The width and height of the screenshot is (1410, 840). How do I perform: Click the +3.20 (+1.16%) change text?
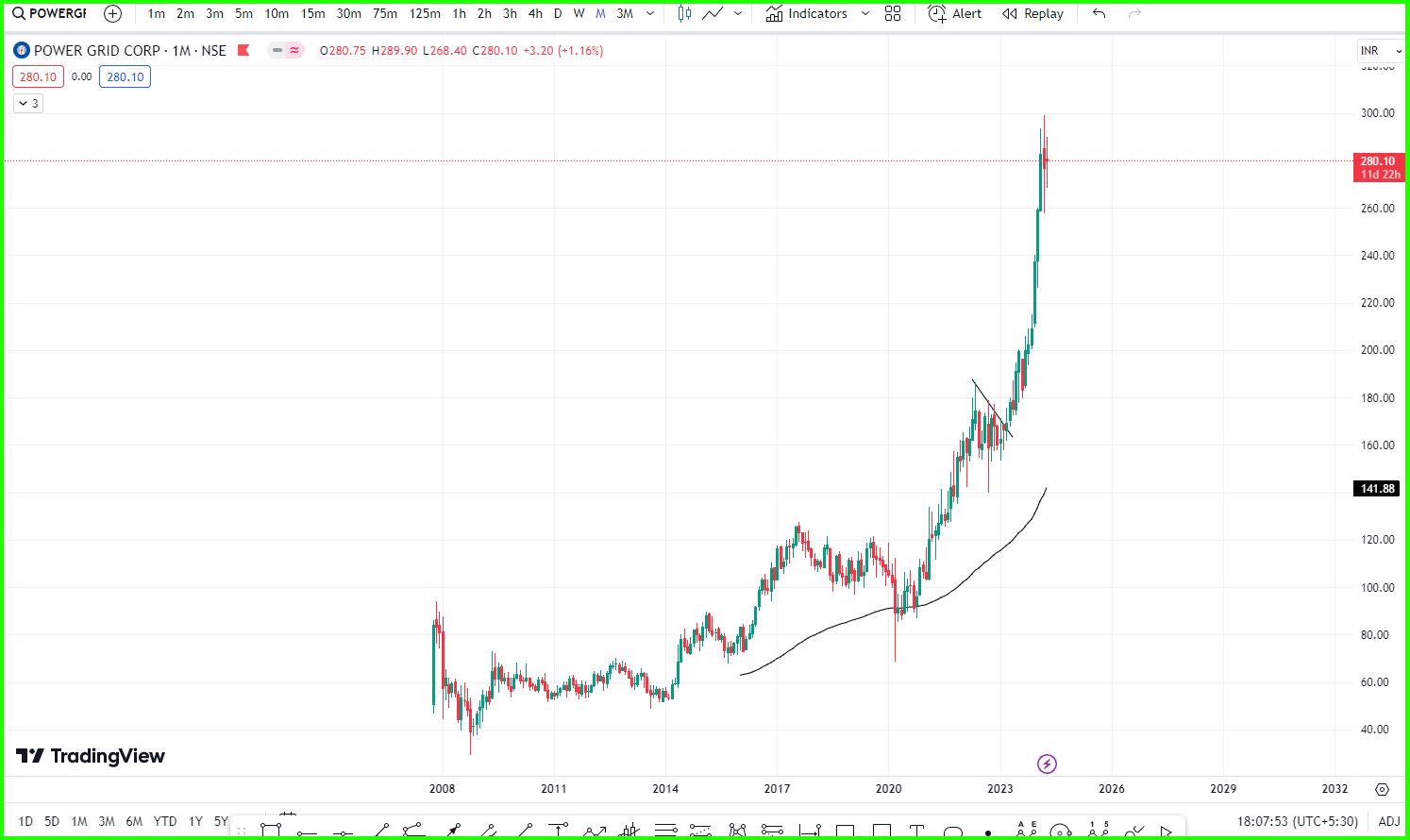(x=562, y=50)
